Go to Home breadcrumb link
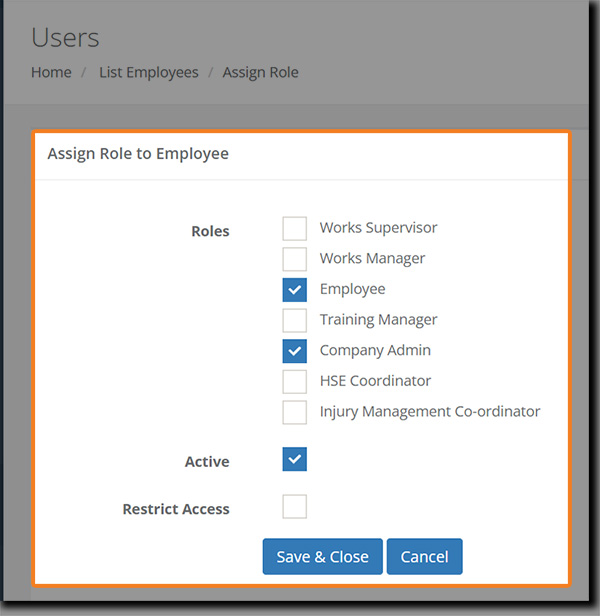This screenshot has width=600, height=616. 51,72
